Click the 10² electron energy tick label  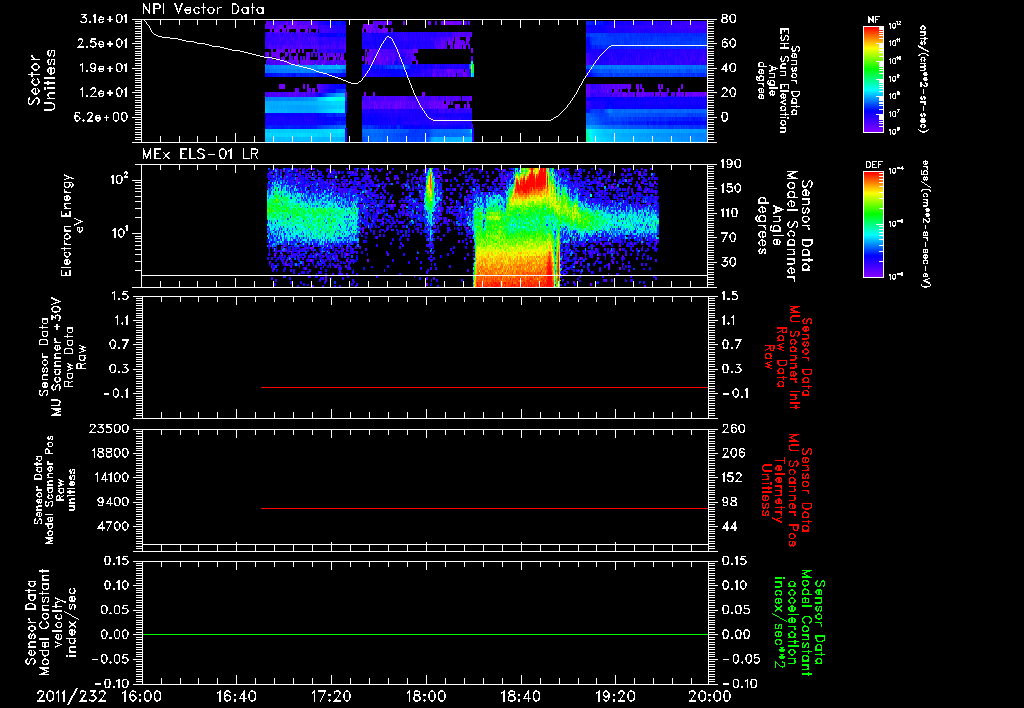tap(120, 180)
